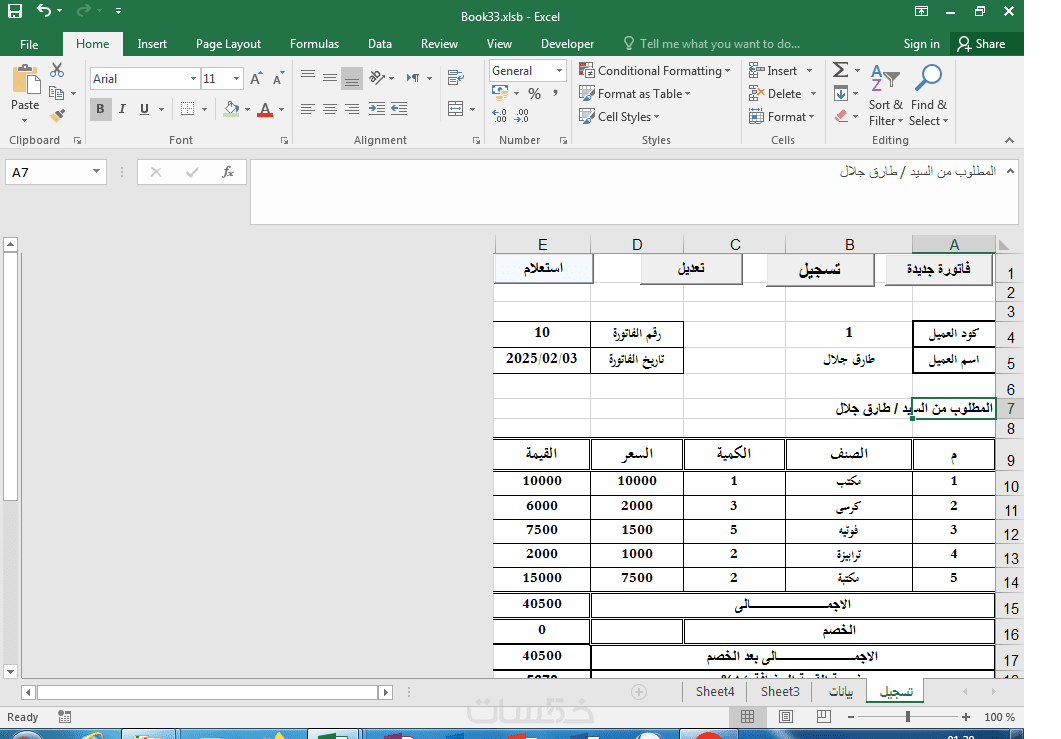Switch to the بيانات sheet tab
This screenshot has height=739, width=1061.
tap(841, 692)
